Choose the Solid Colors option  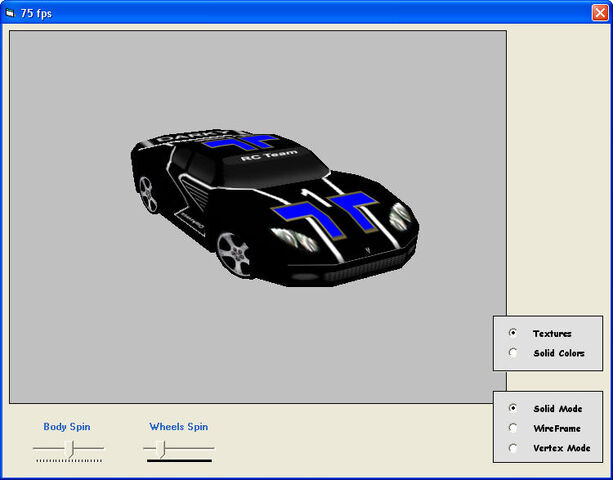[x=513, y=353]
